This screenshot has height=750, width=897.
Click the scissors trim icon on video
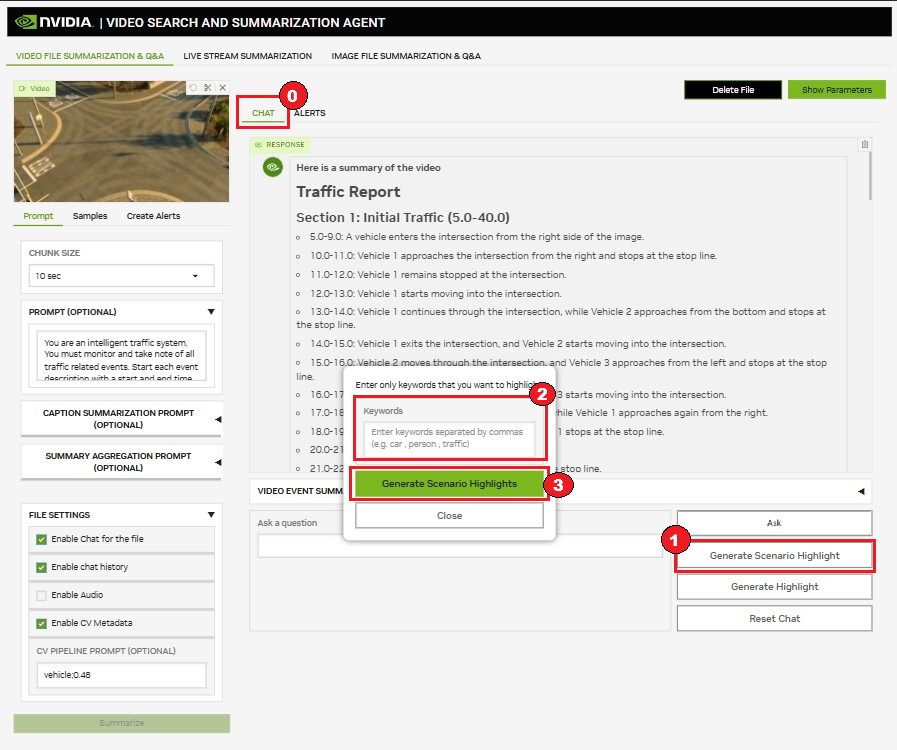click(x=207, y=88)
